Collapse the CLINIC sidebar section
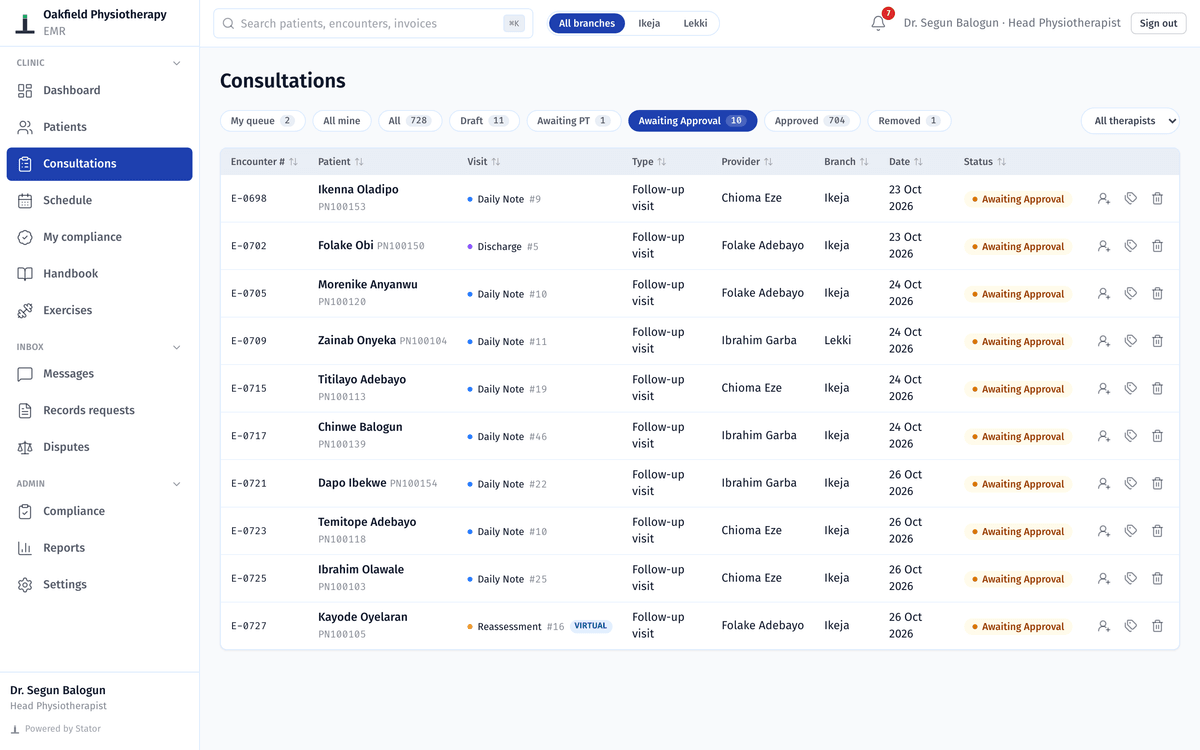This screenshot has width=1200, height=750. (x=177, y=63)
